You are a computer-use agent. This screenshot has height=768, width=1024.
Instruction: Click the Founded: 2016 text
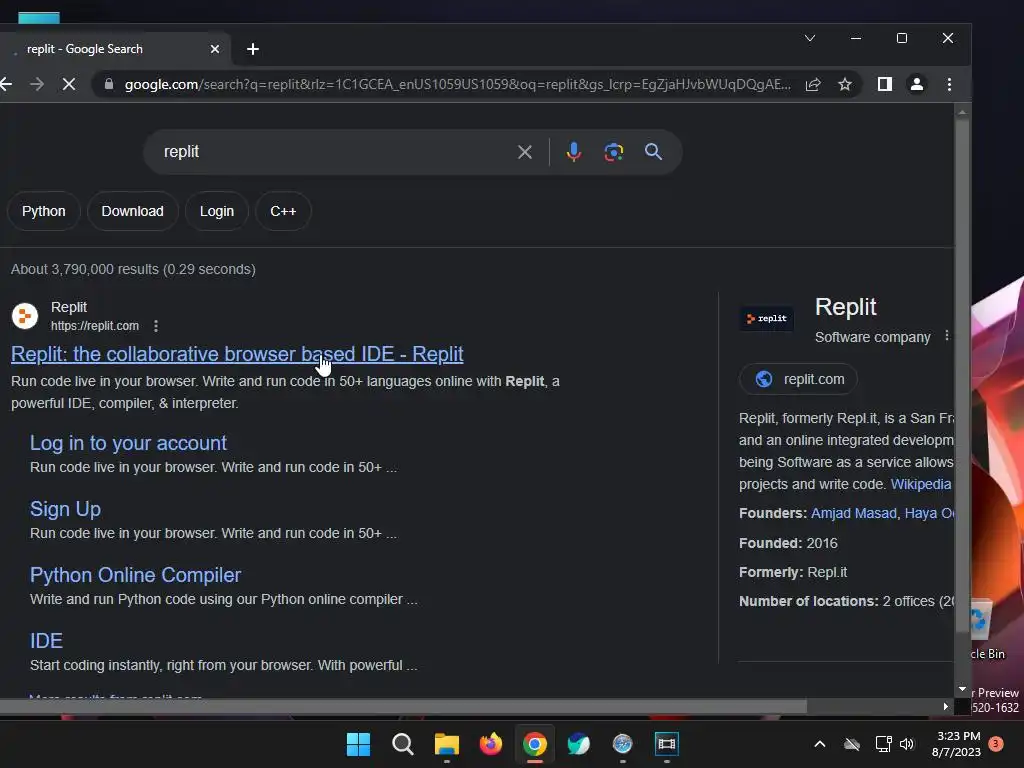[x=788, y=543]
